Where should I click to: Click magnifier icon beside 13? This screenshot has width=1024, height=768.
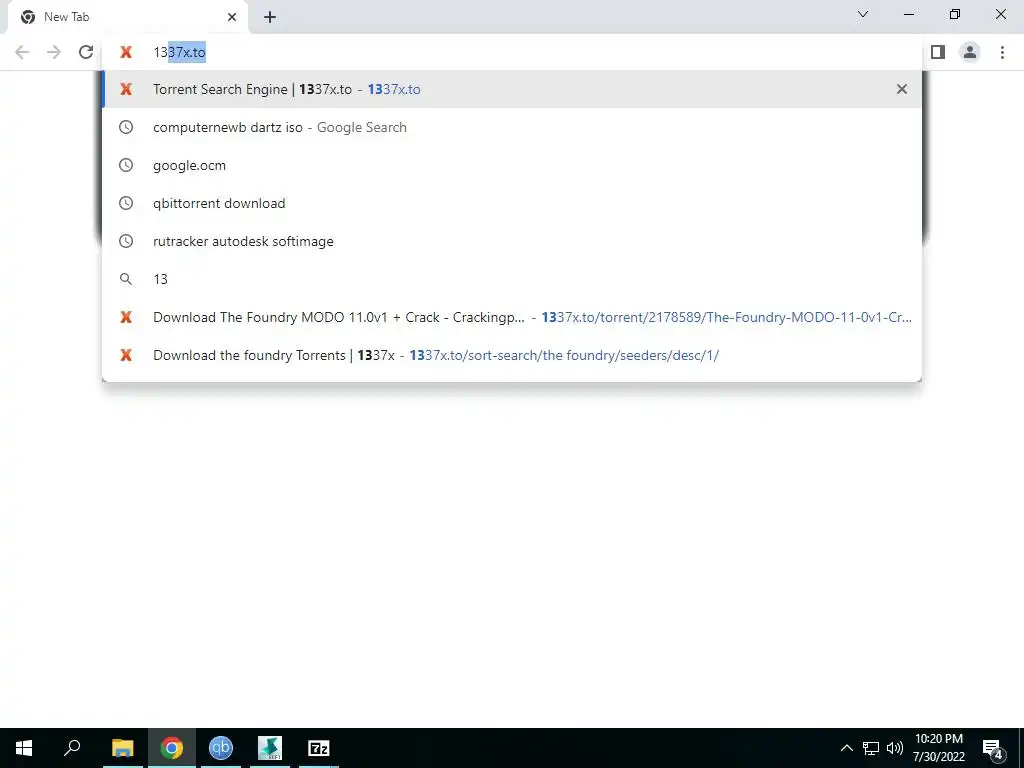[126, 279]
